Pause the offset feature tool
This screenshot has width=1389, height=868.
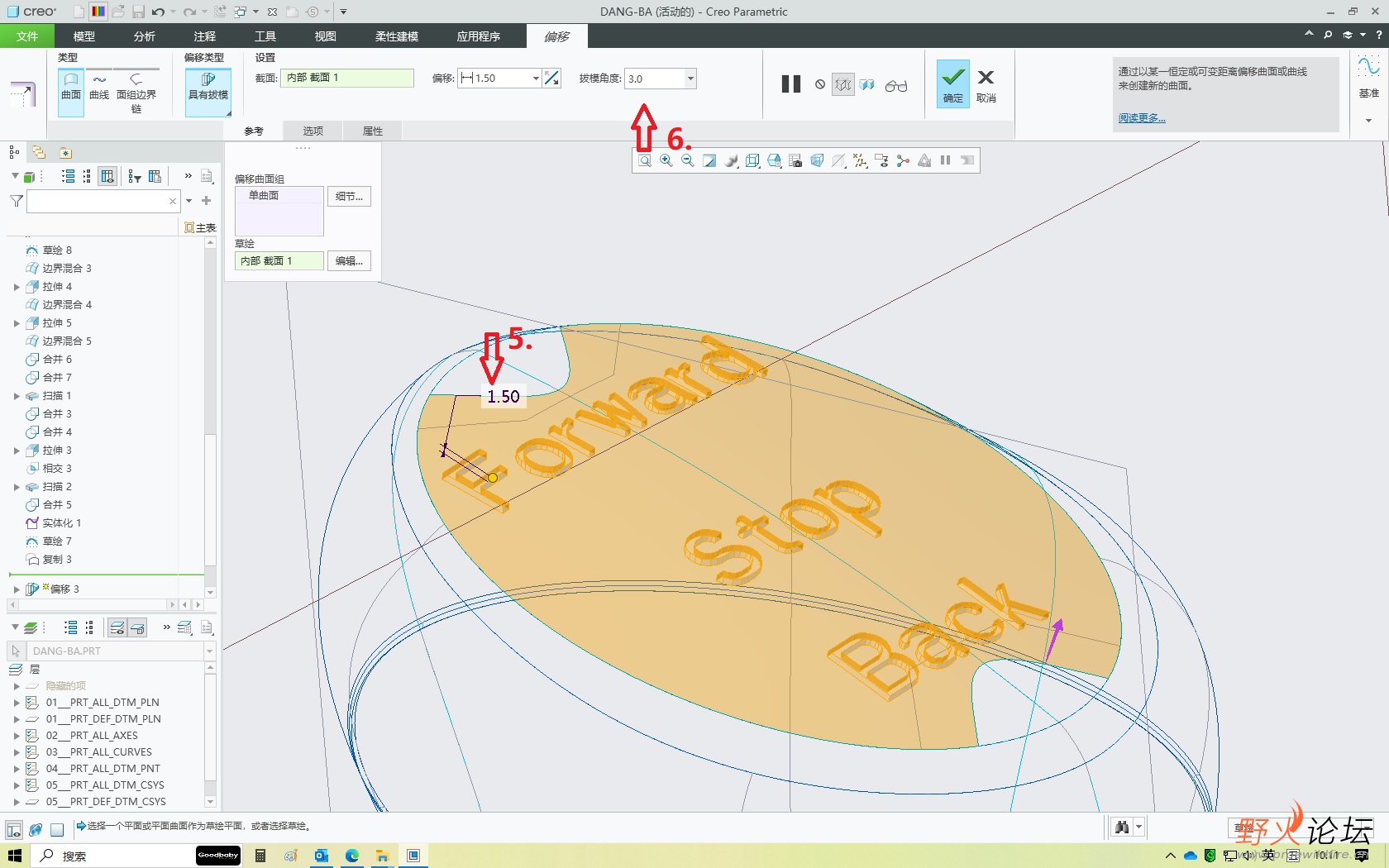[x=790, y=84]
